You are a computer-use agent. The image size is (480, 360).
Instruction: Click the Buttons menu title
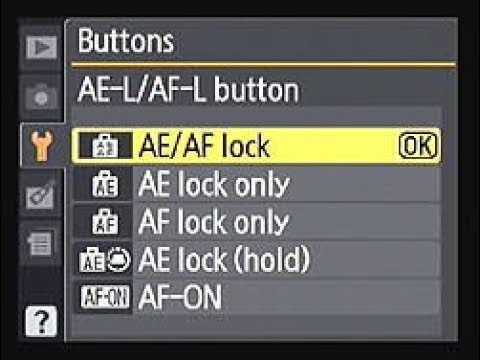(x=126, y=41)
